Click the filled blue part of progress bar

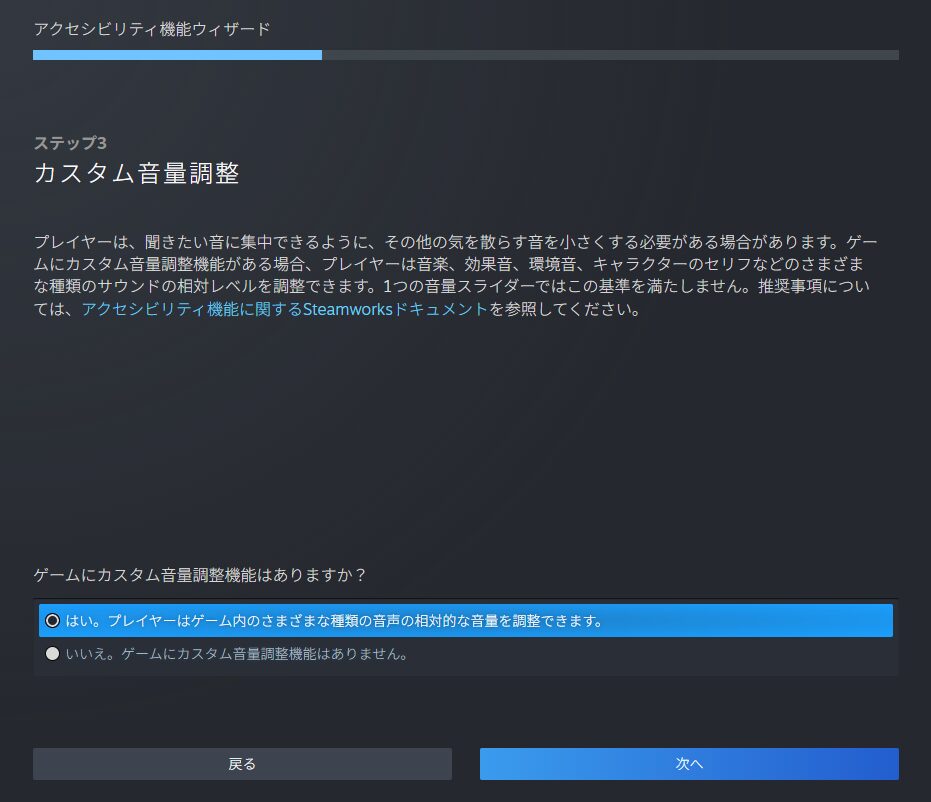pos(177,55)
